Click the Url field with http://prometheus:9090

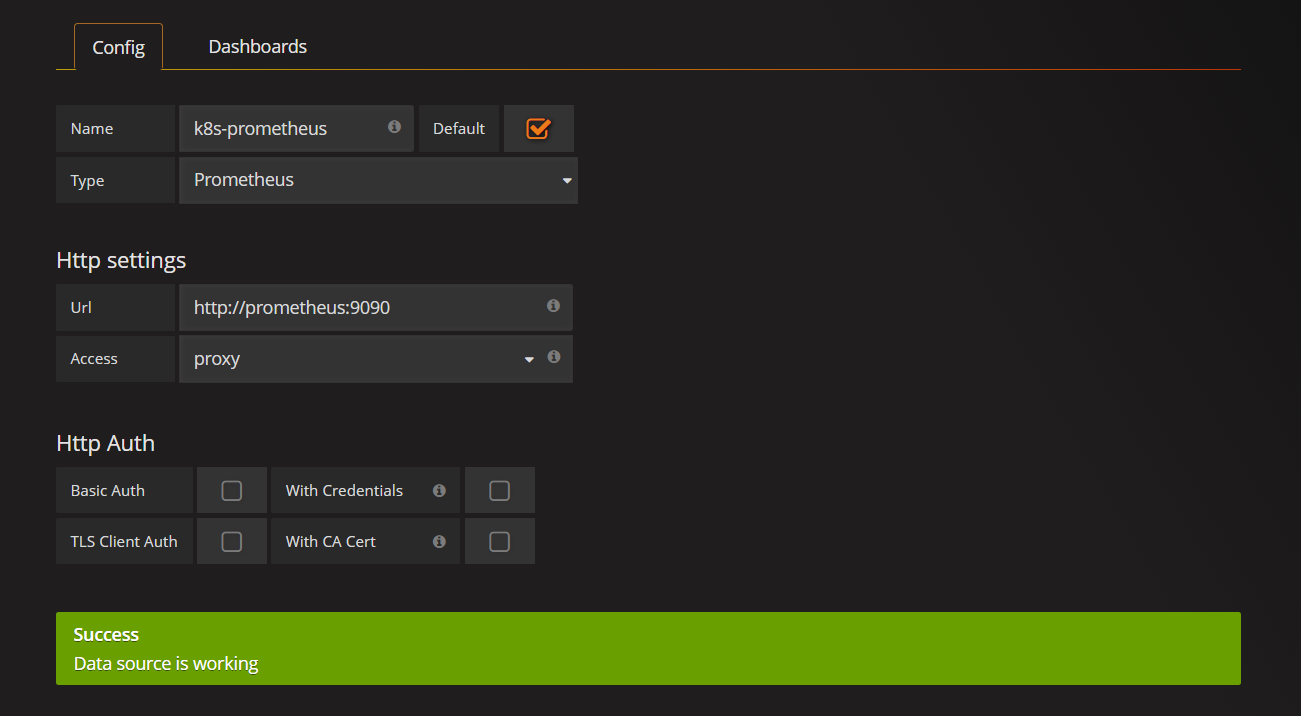tap(376, 307)
